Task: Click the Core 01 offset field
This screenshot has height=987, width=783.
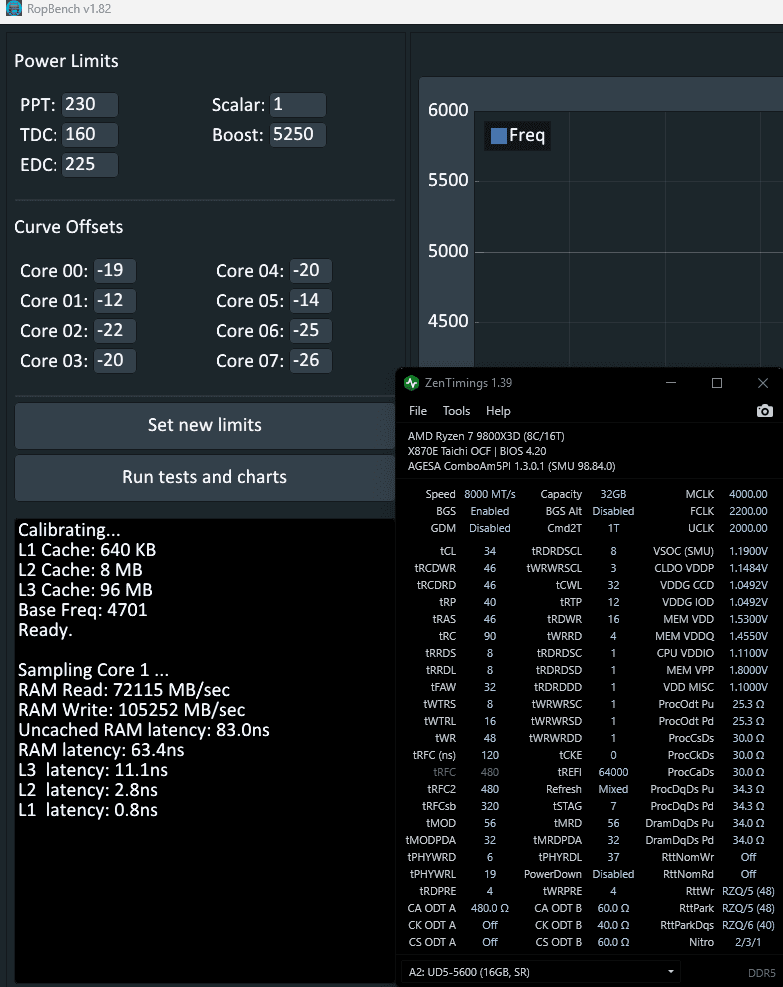Action: click(115, 301)
